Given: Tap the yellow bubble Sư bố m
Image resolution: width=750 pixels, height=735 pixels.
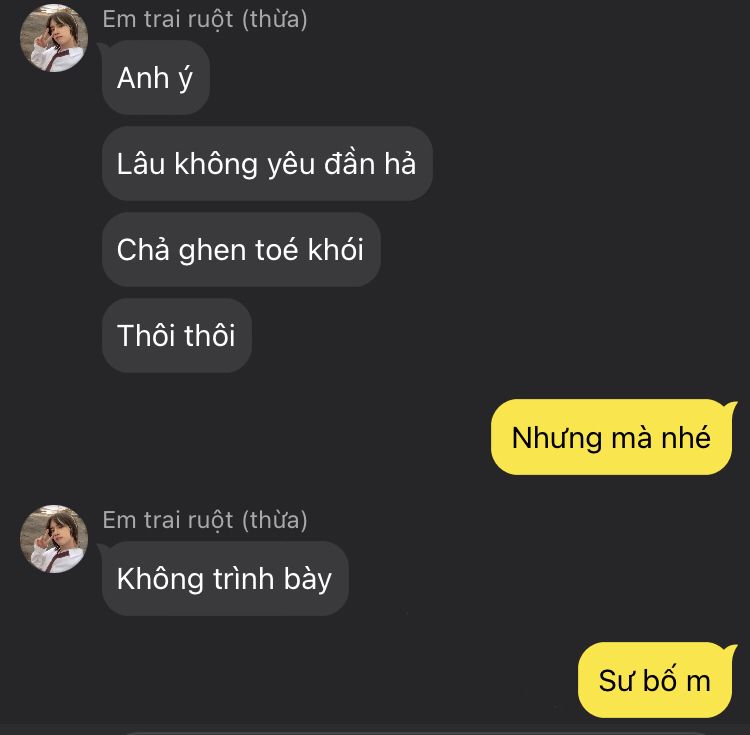Looking at the screenshot, I should pos(655,680).
